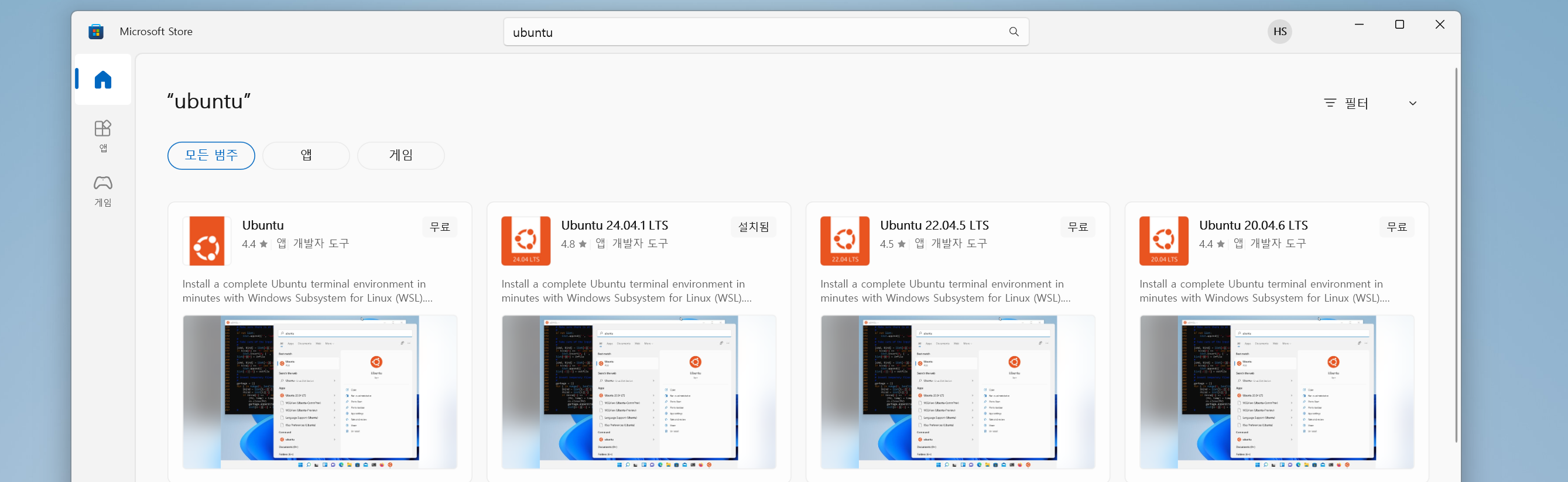This screenshot has width=1568, height=482.
Task: Click the search box containing ubuntu
Action: click(x=766, y=32)
